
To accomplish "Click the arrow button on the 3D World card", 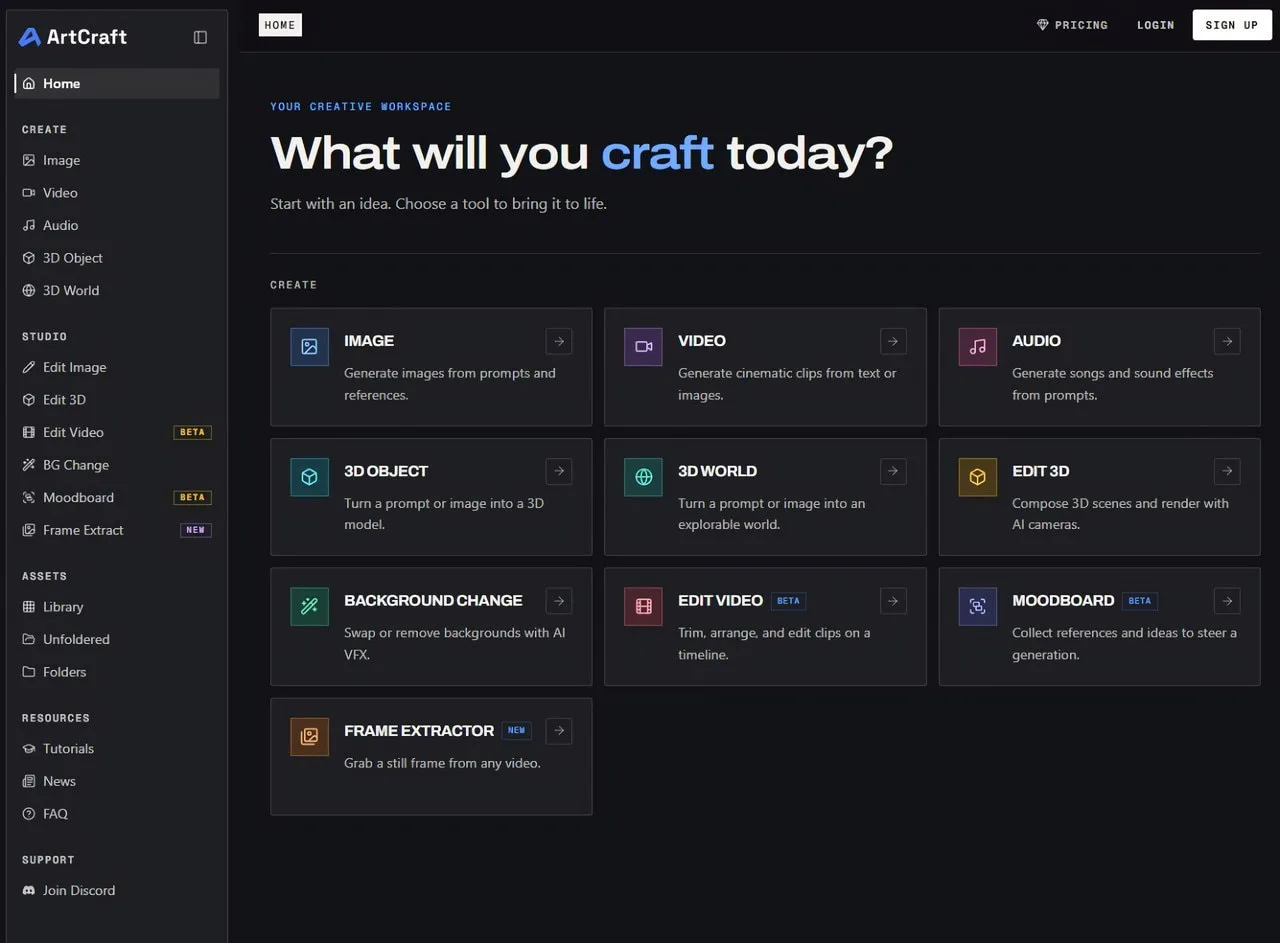I will tap(893, 471).
